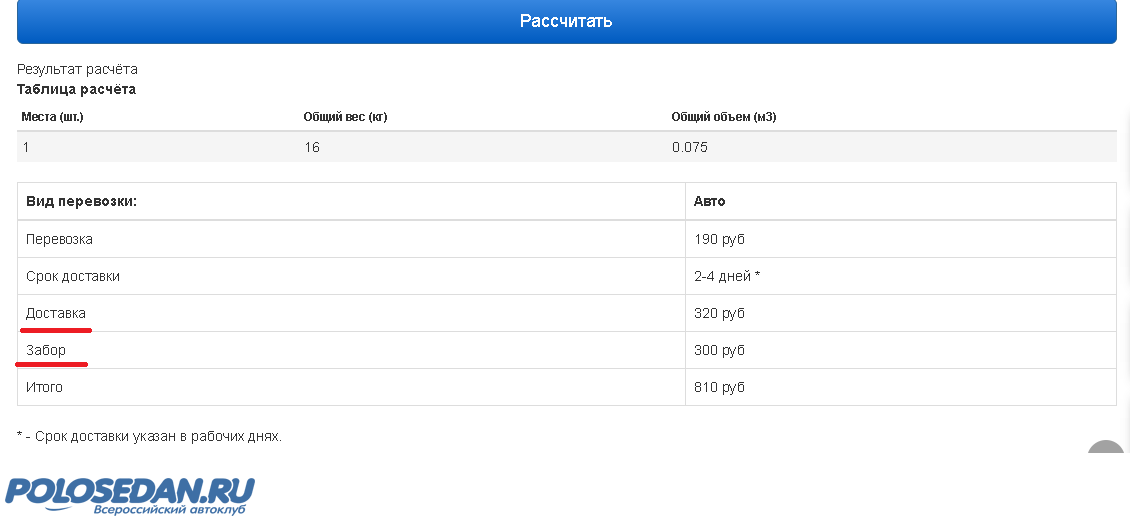The height and width of the screenshot is (521, 1134).
Task: Click the Итого 810 руб total
Action: [x=719, y=387]
